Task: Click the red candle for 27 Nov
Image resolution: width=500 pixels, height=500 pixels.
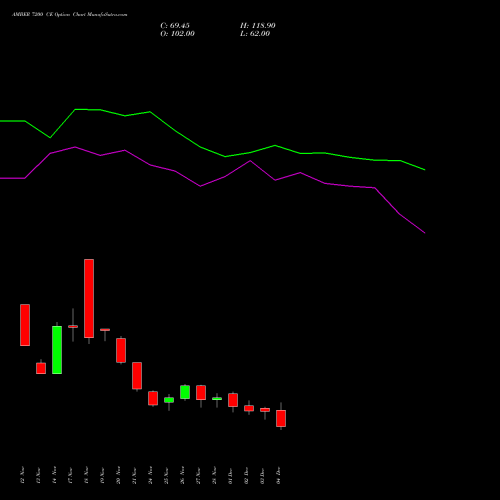Action: pos(201,393)
